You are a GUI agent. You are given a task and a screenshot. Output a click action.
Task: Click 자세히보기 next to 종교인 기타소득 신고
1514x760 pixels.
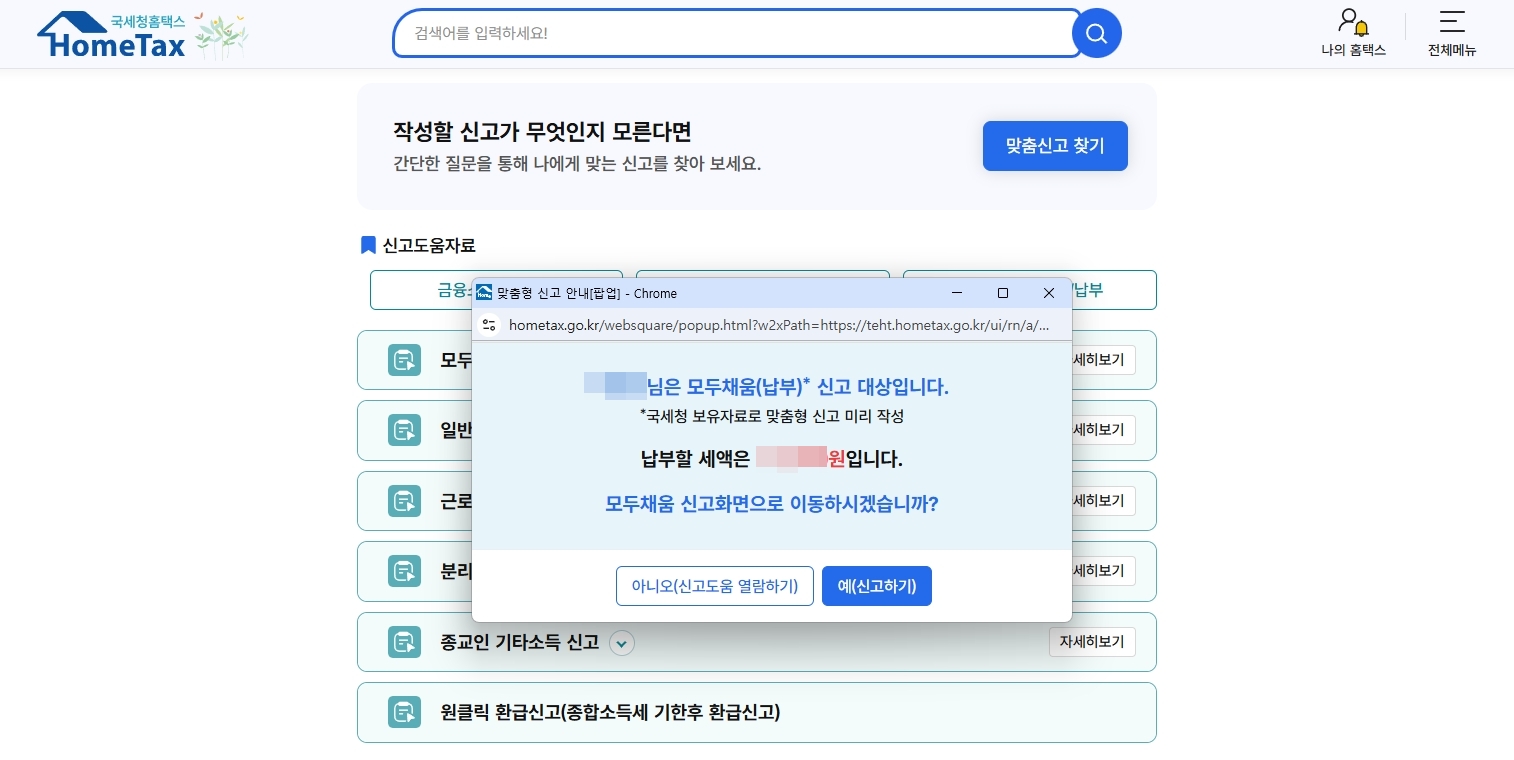point(1092,642)
